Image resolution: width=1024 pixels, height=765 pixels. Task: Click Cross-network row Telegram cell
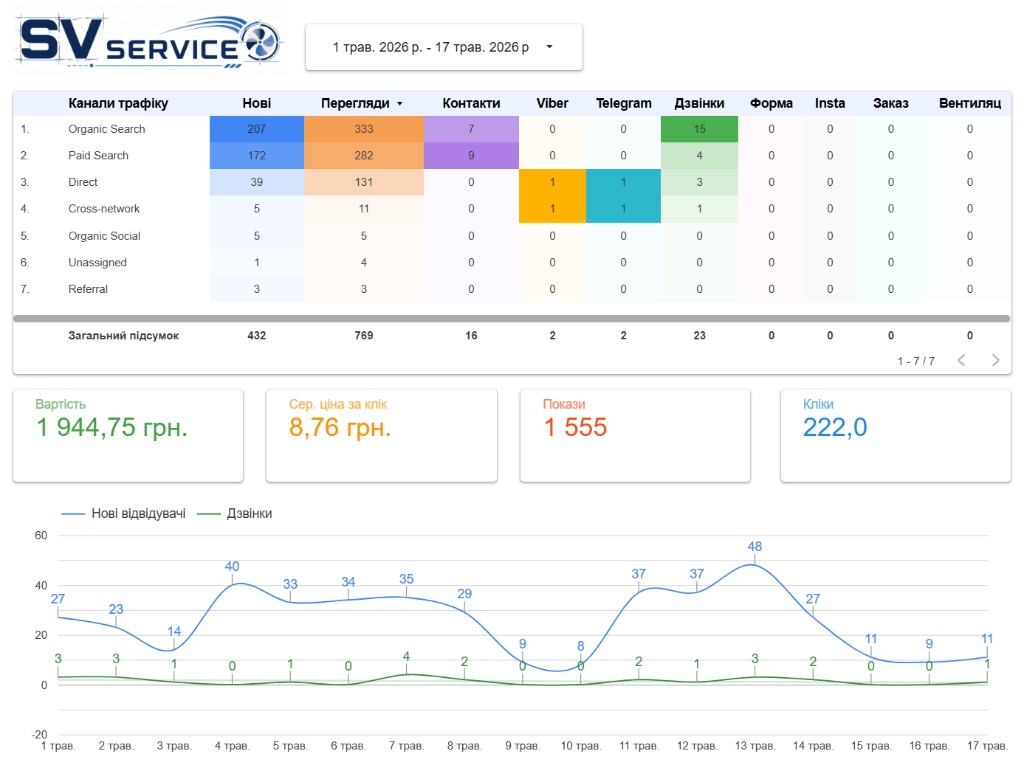coord(624,209)
